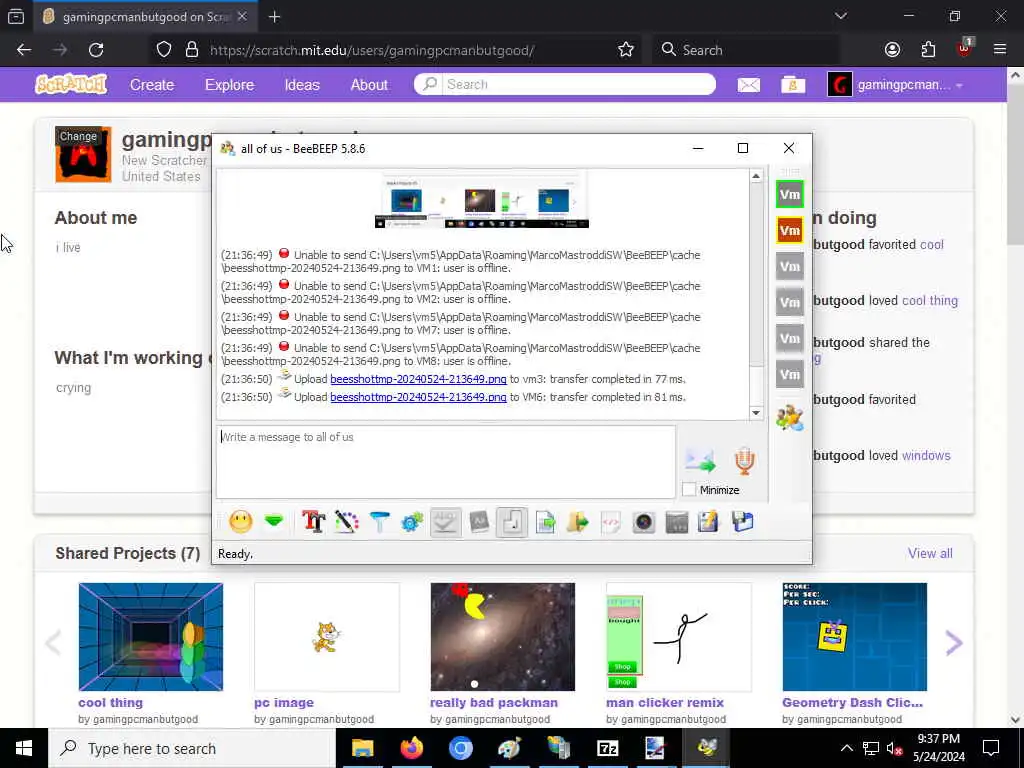Select the green-bordered Vm user avatar
Image resolution: width=1024 pixels, height=768 pixels.
pos(790,195)
